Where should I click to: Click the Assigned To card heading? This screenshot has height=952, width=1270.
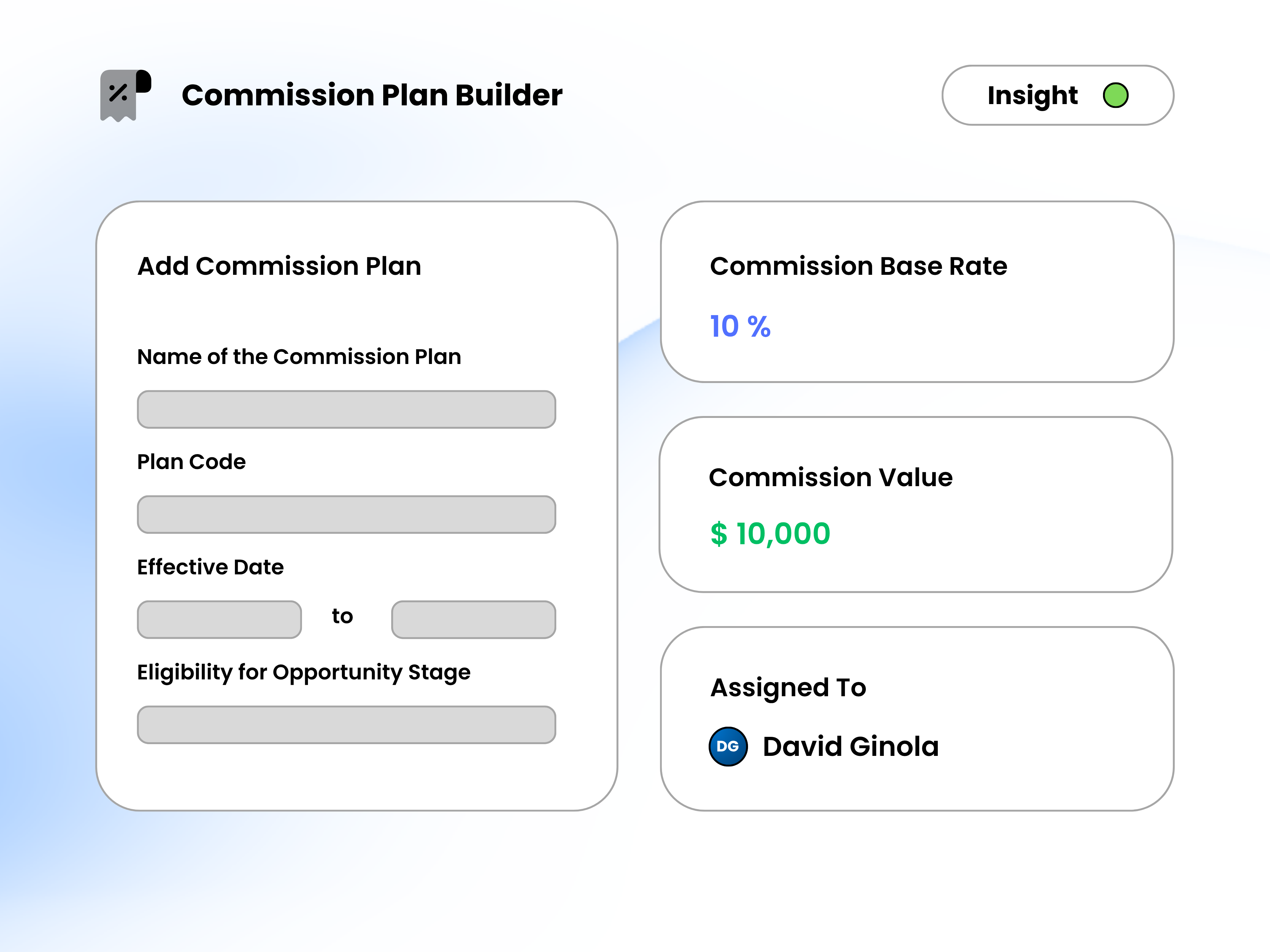[788, 687]
